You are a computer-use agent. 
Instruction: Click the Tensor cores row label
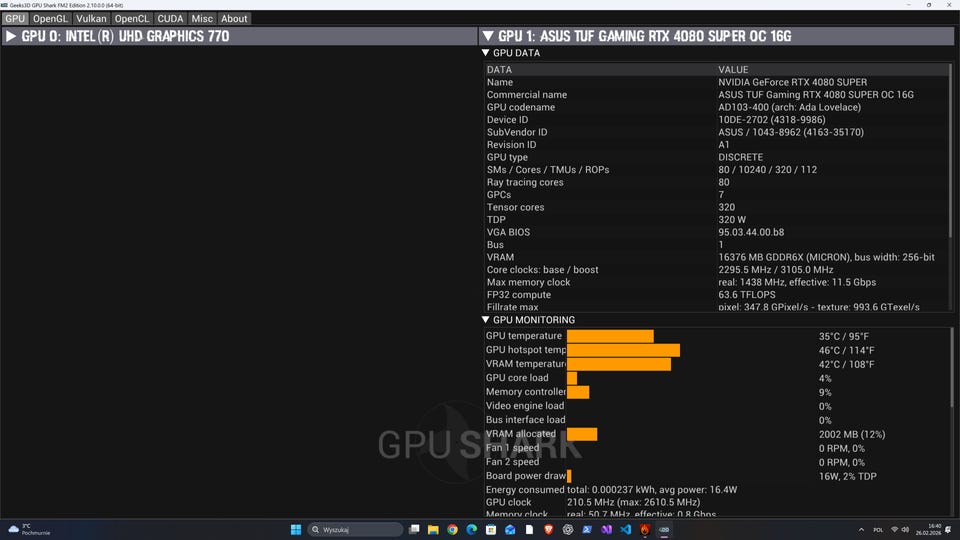pyautogui.click(x=515, y=207)
